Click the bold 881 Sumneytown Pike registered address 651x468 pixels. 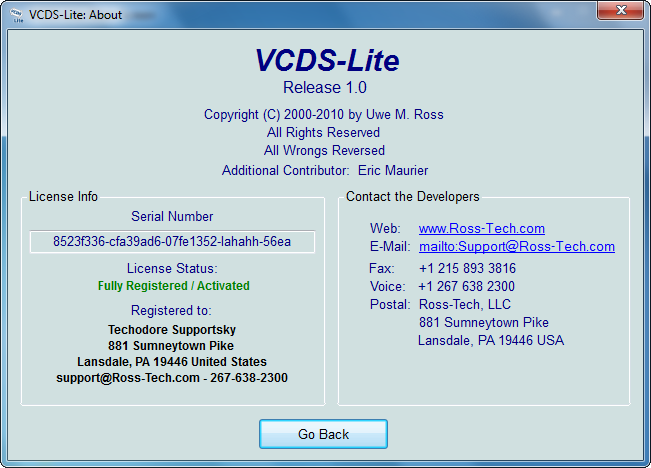(x=171, y=345)
